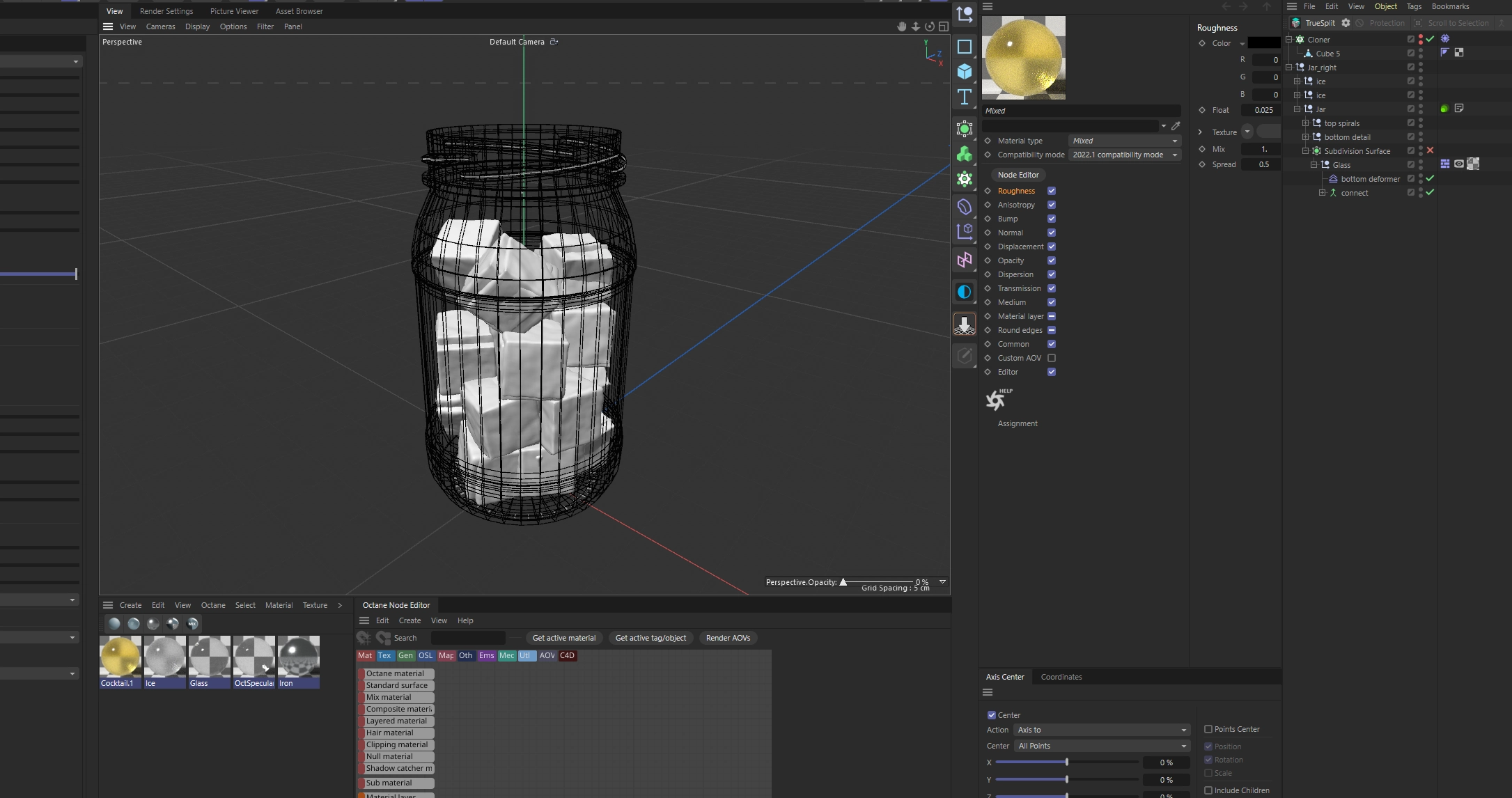Check the Points Center option

pyautogui.click(x=1208, y=729)
